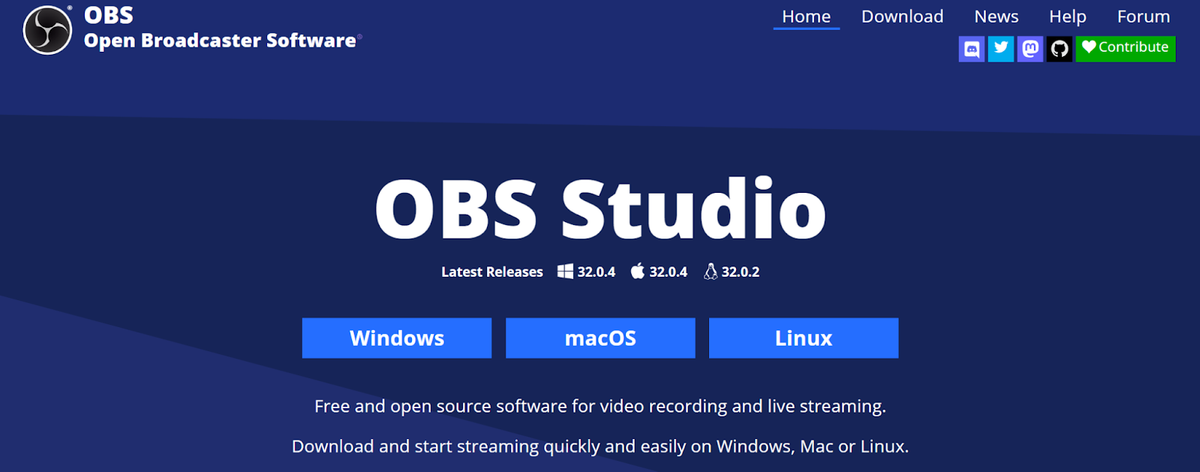Click the "Latest Releases" label

tap(492, 272)
